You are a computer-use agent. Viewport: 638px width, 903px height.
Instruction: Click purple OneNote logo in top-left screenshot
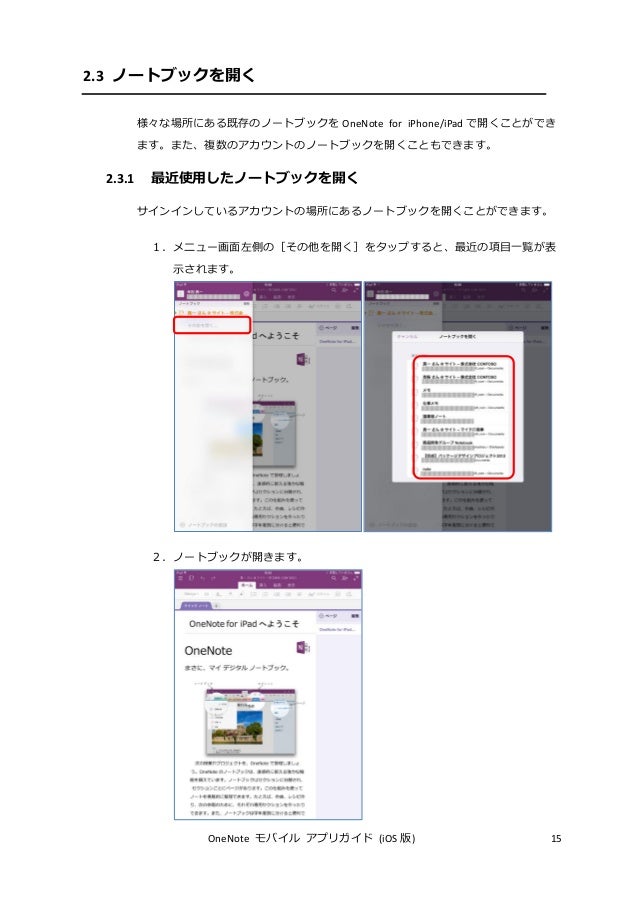[x=303, y=359]
